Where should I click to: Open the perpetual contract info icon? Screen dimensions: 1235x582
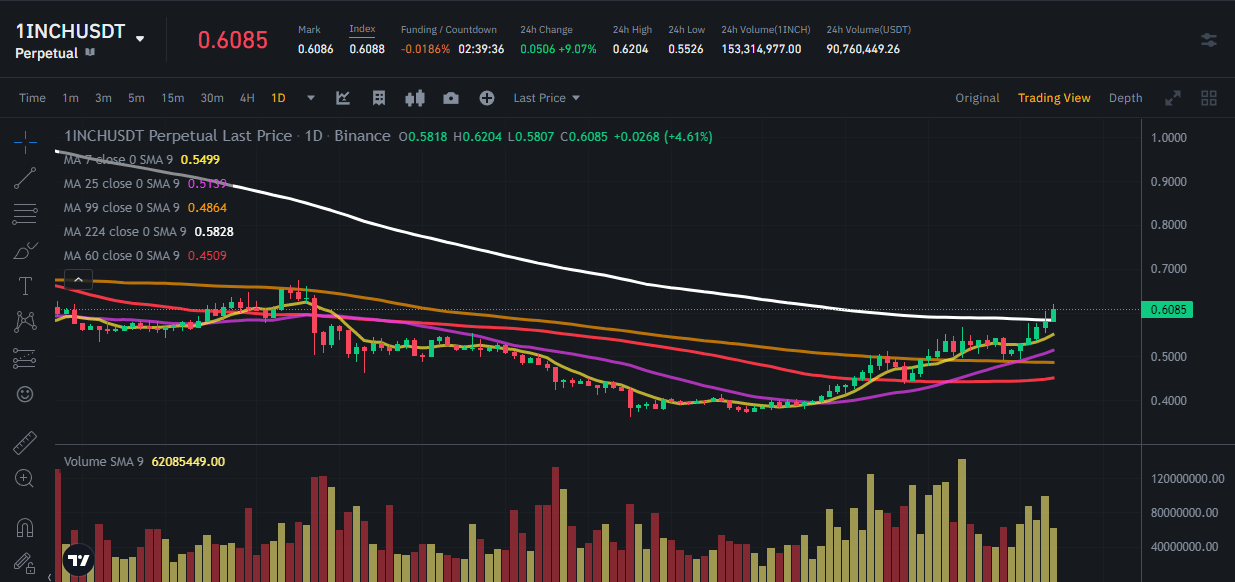coord(90,52)
